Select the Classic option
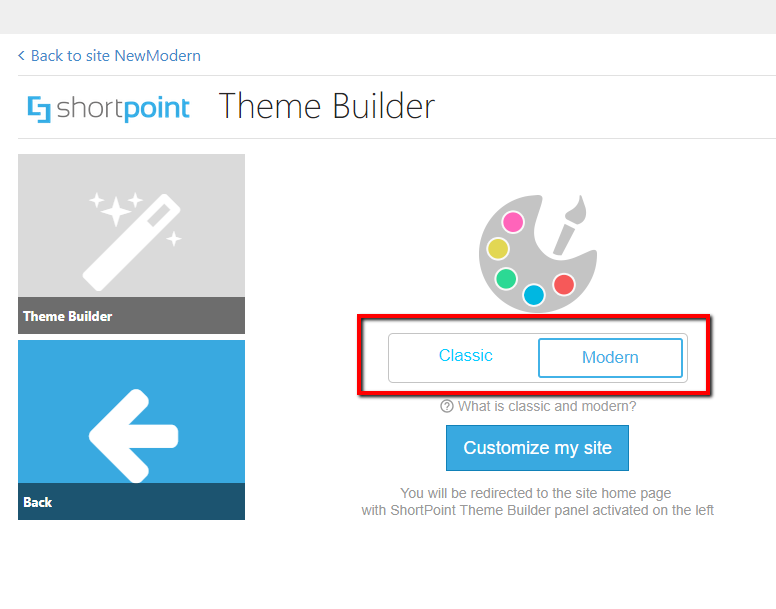The image size is (776, 609). [465, 356]
